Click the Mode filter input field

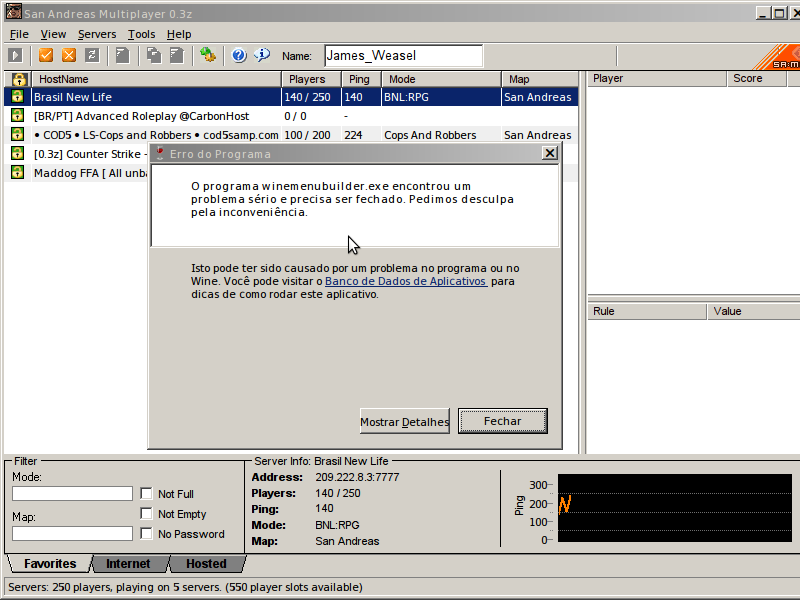coord(72,493)
